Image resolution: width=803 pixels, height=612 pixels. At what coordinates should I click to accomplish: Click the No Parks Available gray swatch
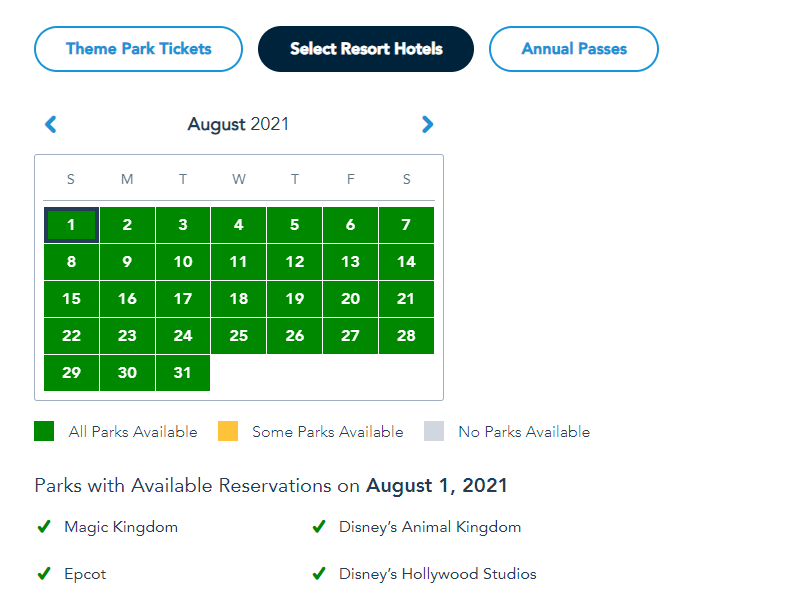(434, 432)
